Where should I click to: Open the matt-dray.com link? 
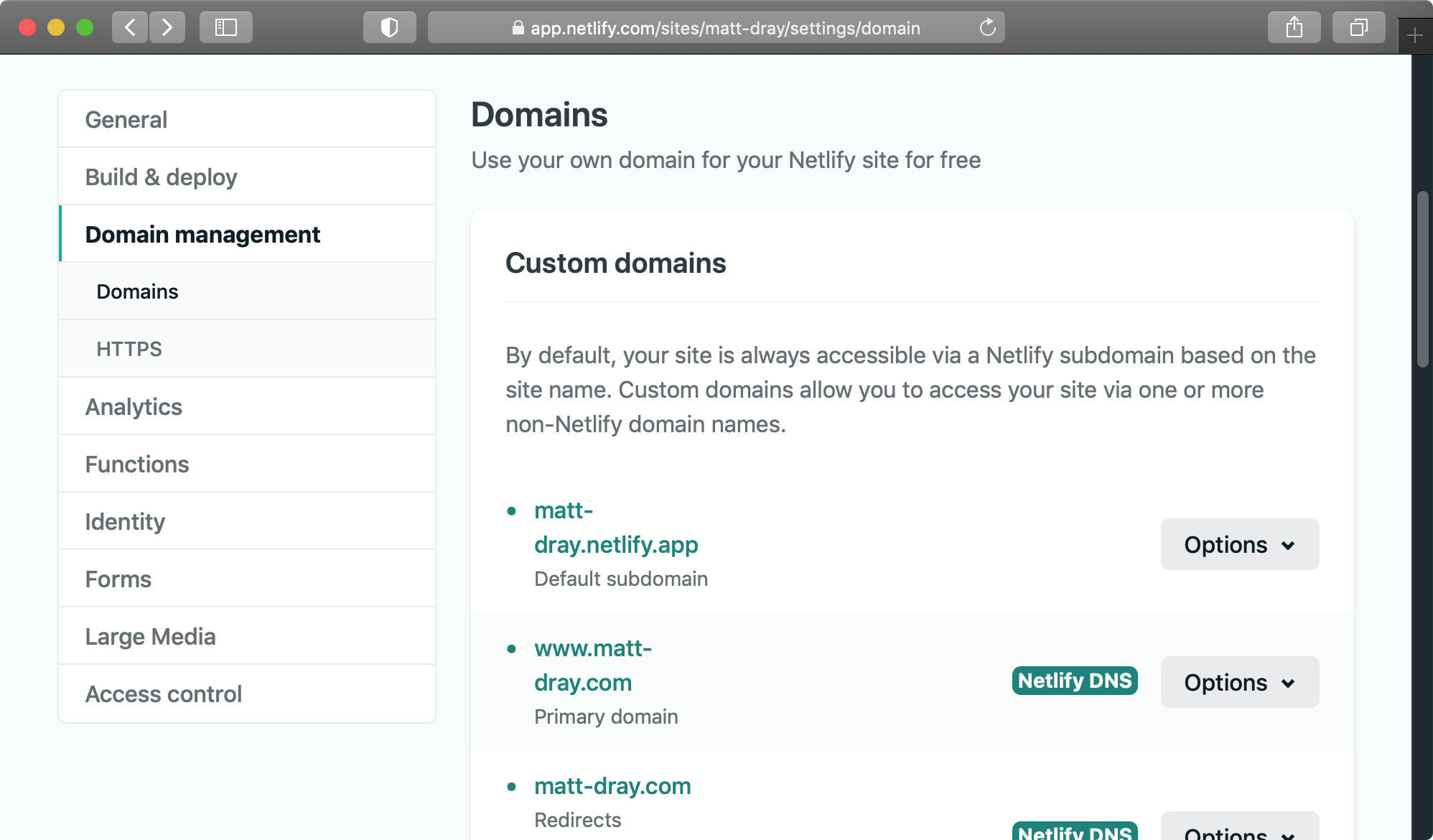[612, 786]
